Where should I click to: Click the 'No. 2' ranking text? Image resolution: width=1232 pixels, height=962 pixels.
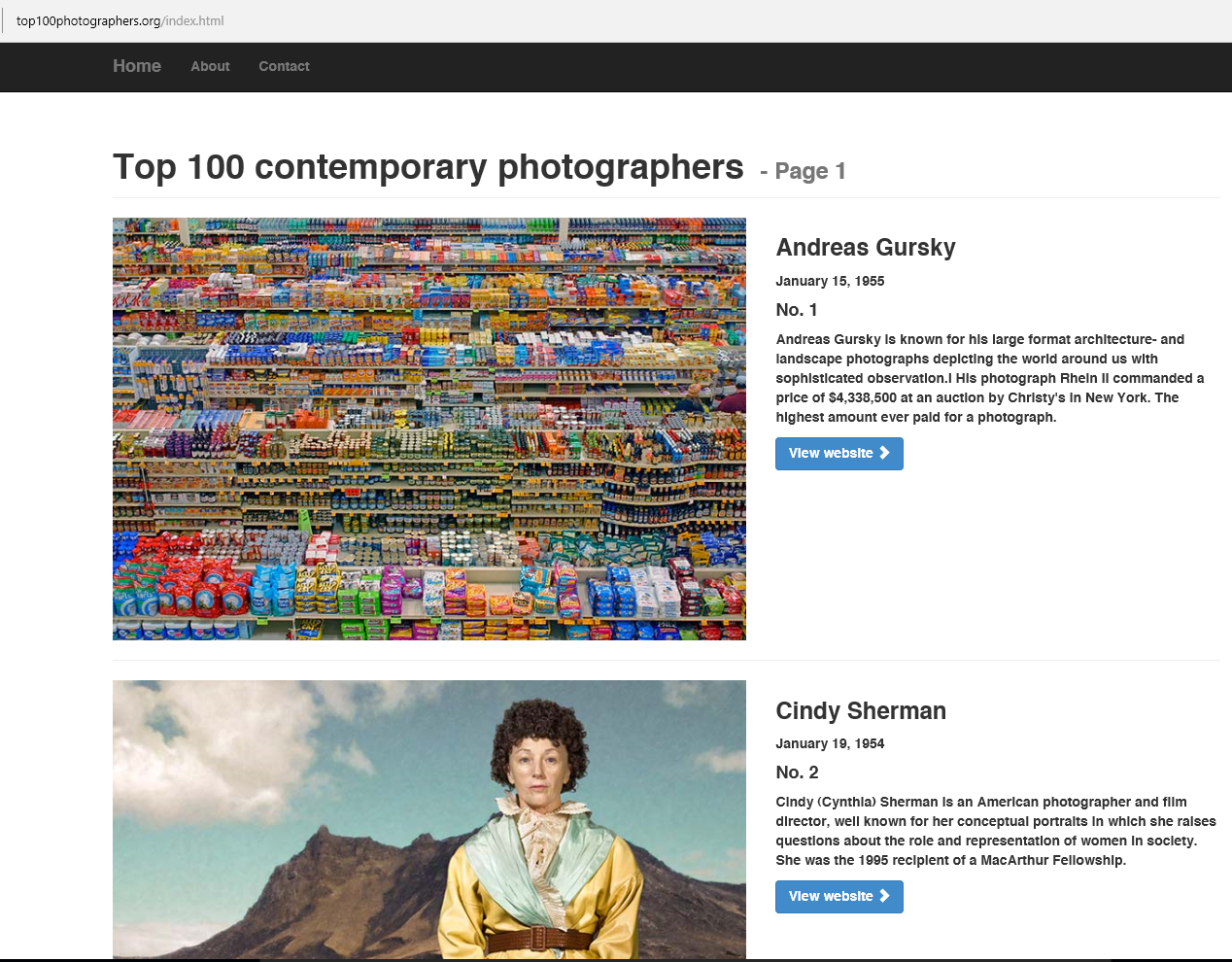coord(797,773)
